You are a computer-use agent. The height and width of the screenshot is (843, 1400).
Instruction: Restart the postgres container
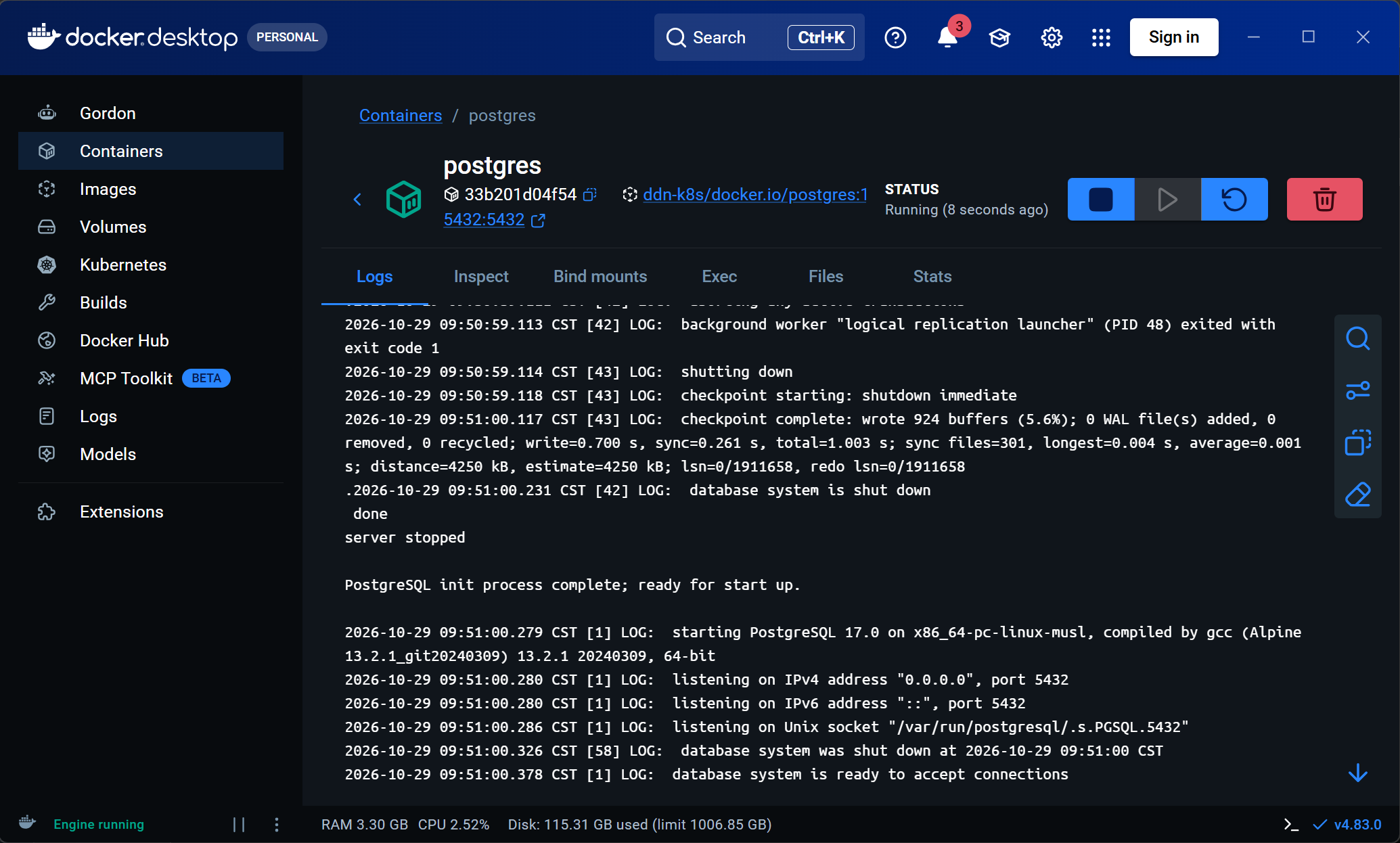click(x=1234, y=200)
